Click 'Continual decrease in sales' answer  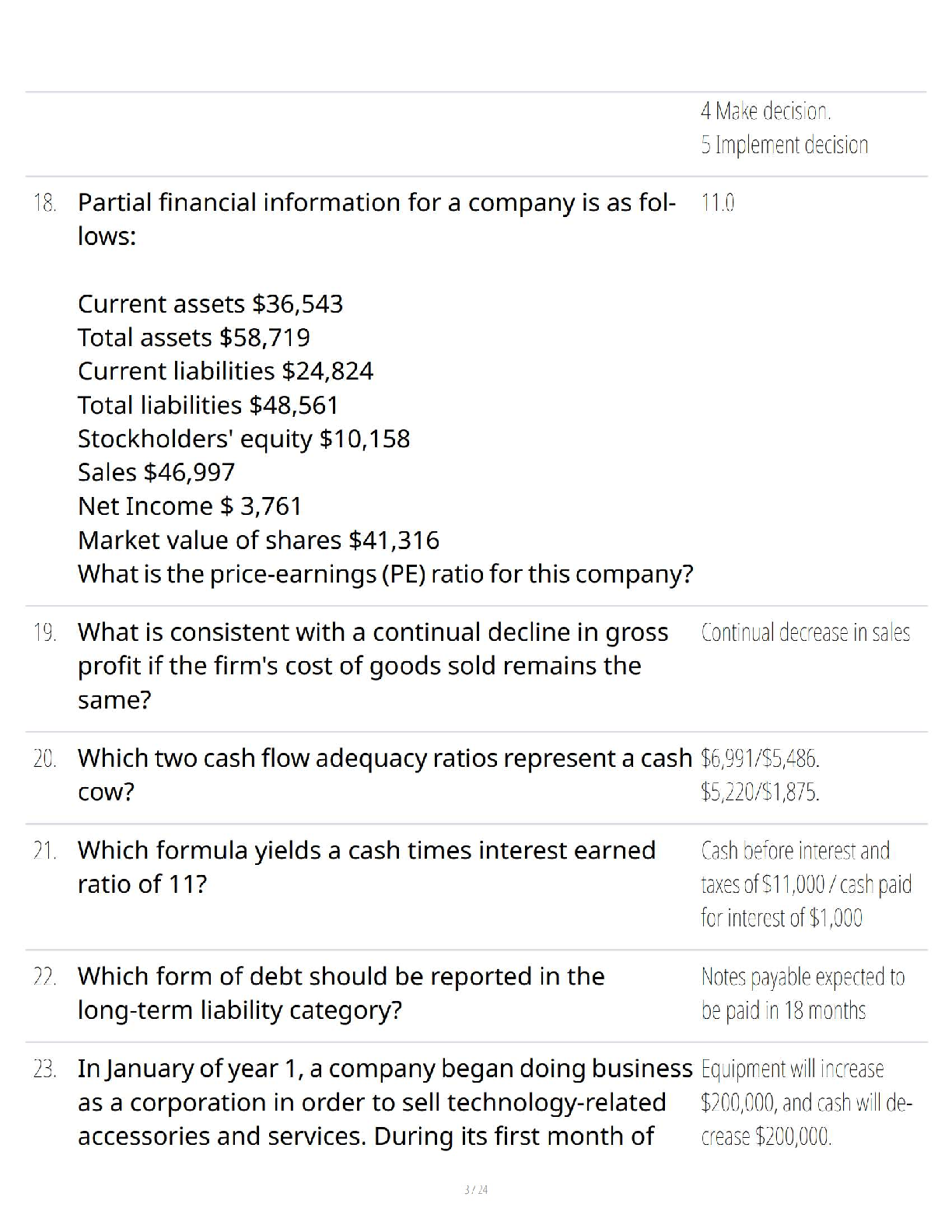point(805,632)
